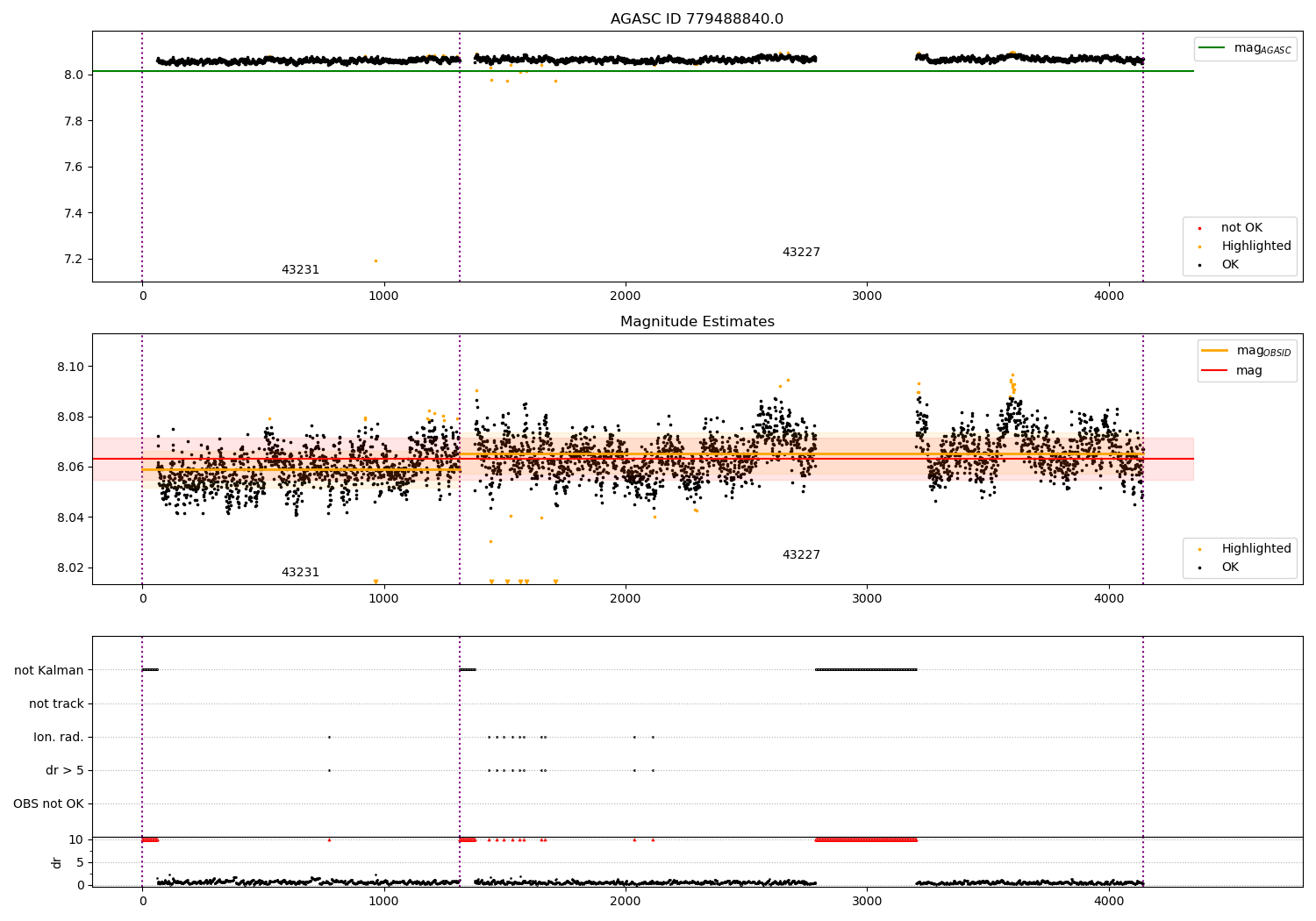Click the 43231 label in the Magnitude Estimates plot
This screenshot has width=1316, height=921.
[300, 573]
